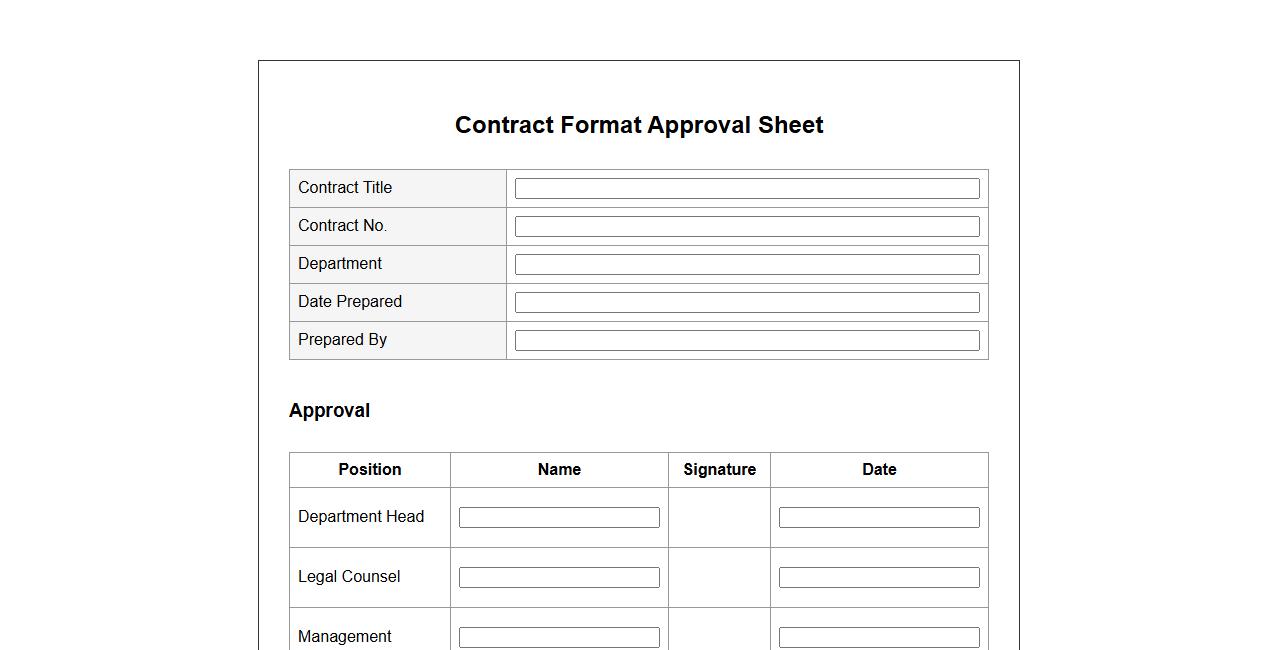Click the Approval section heading

(329, 411)
